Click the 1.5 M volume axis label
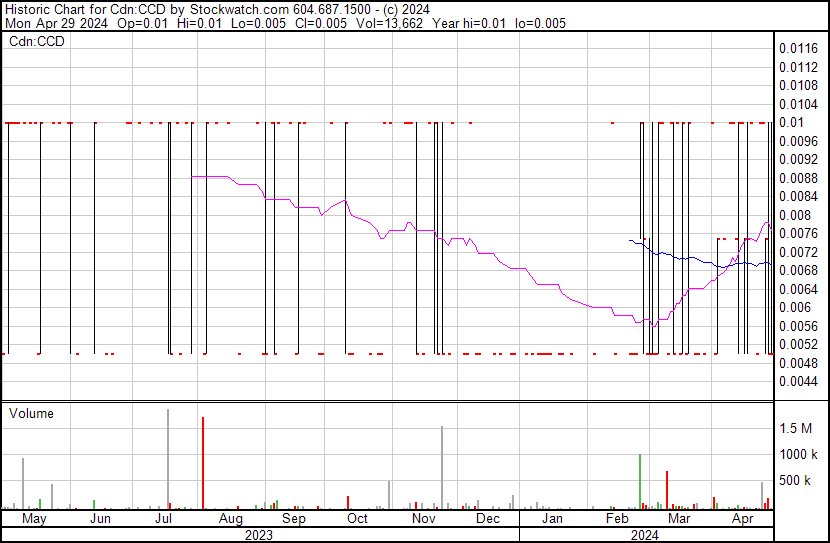This screenshot has height=543, width=830. tap(796, 428)
